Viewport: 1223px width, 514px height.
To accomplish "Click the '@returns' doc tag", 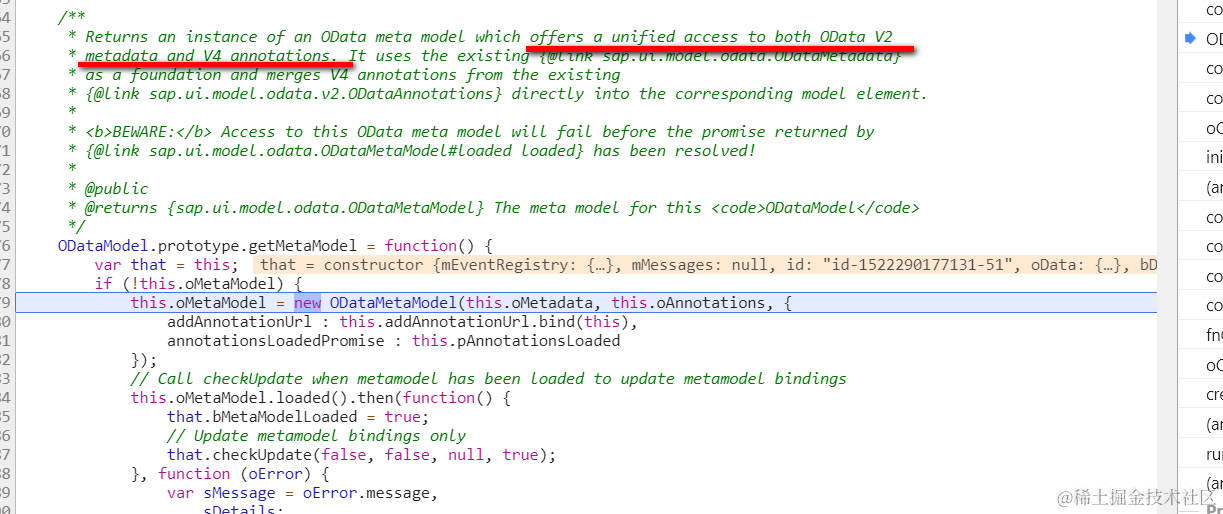I will click(121, 207).
